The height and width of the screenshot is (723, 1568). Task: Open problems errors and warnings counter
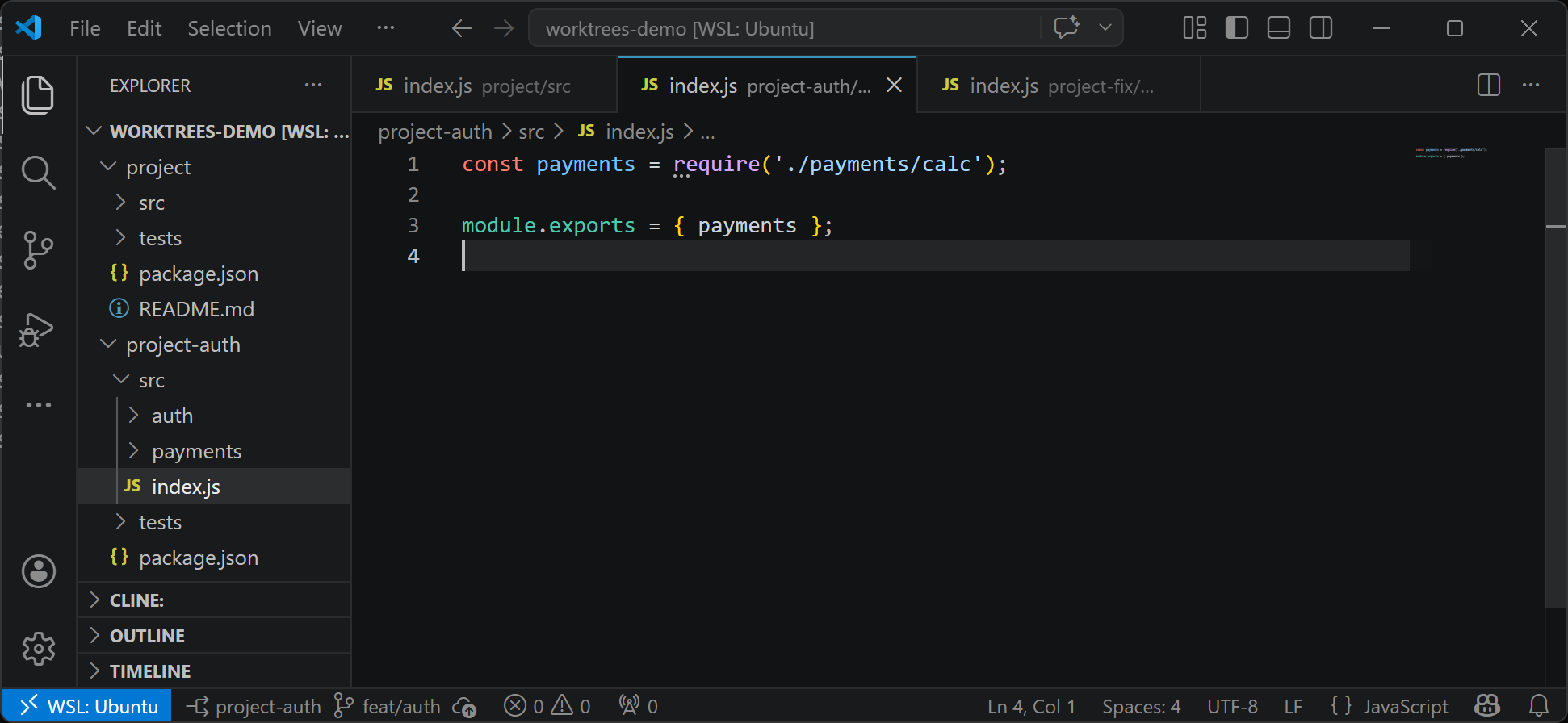pyautogui.click(x=547, y=706)
